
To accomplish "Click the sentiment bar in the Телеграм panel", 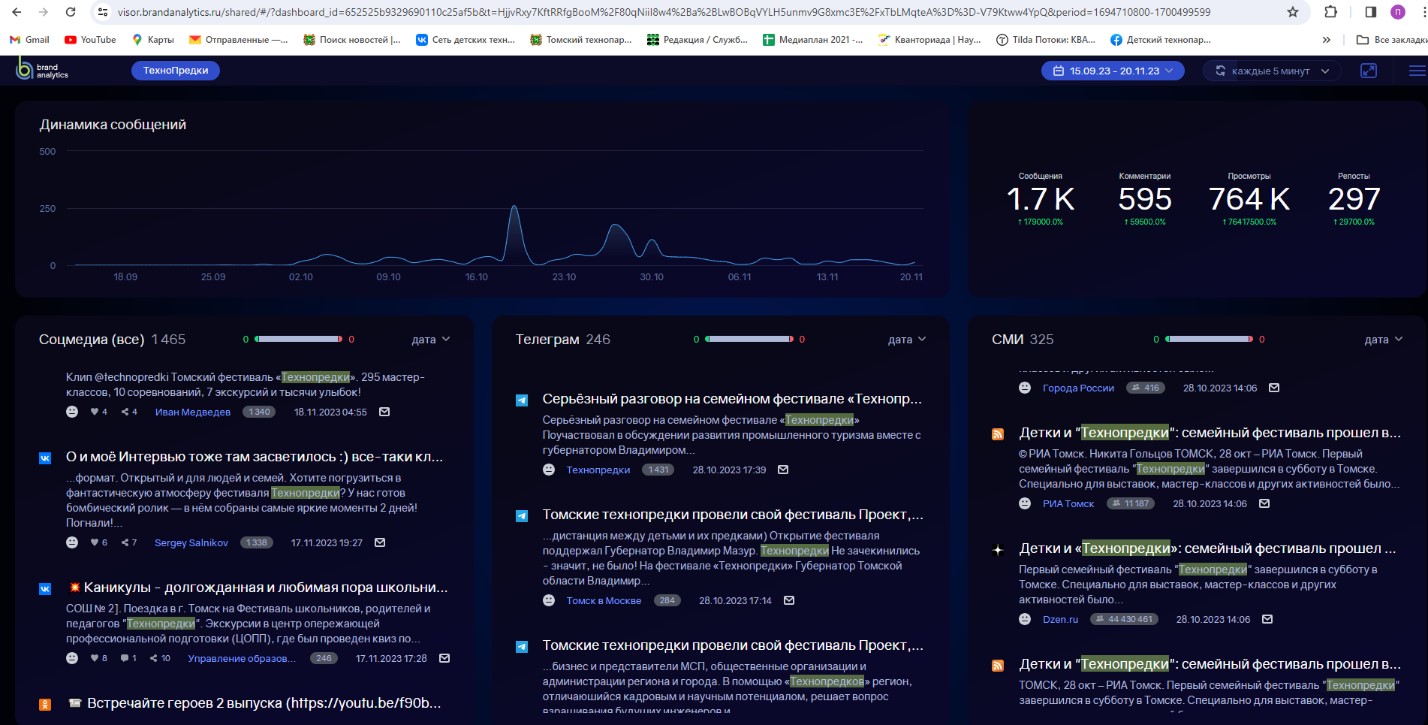I will pyautogui.click(x=751, y=340).
